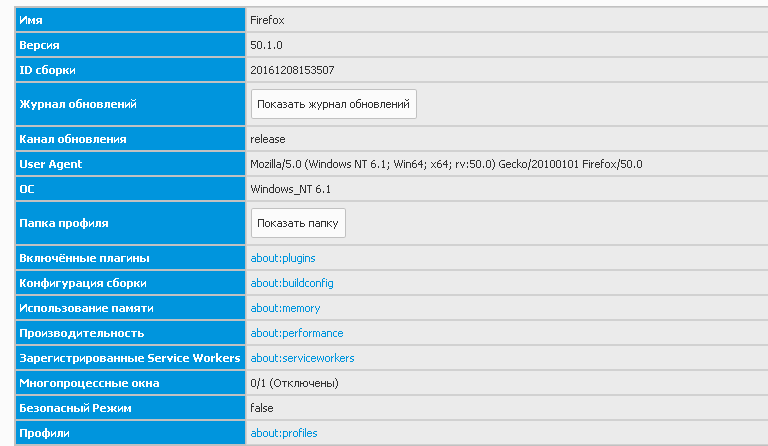Click the User Agent string text
768x446 pixels.
point(446,164)
